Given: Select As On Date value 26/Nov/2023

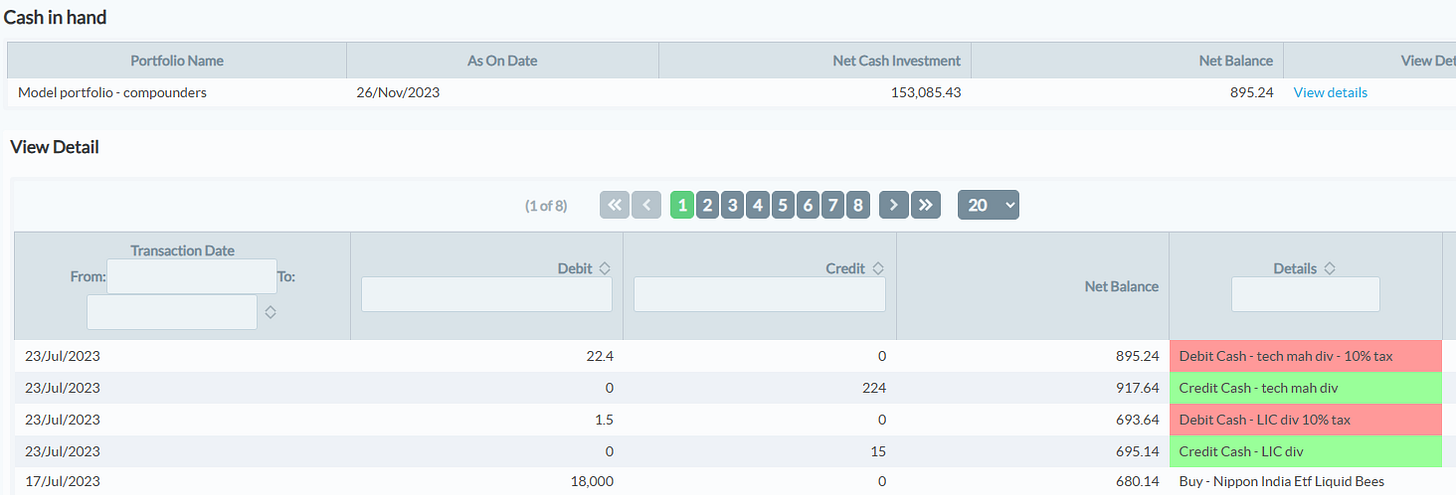Looking at the screenshot, I should (398, 92).
